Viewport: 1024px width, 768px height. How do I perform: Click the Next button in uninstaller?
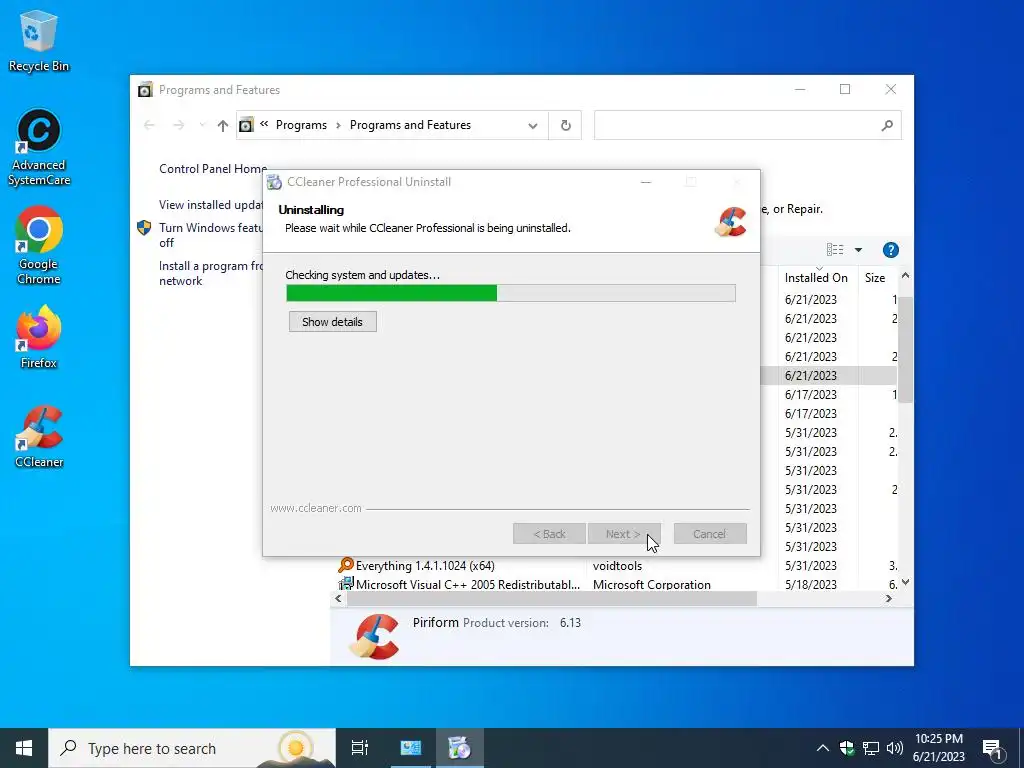pos(624,534)
